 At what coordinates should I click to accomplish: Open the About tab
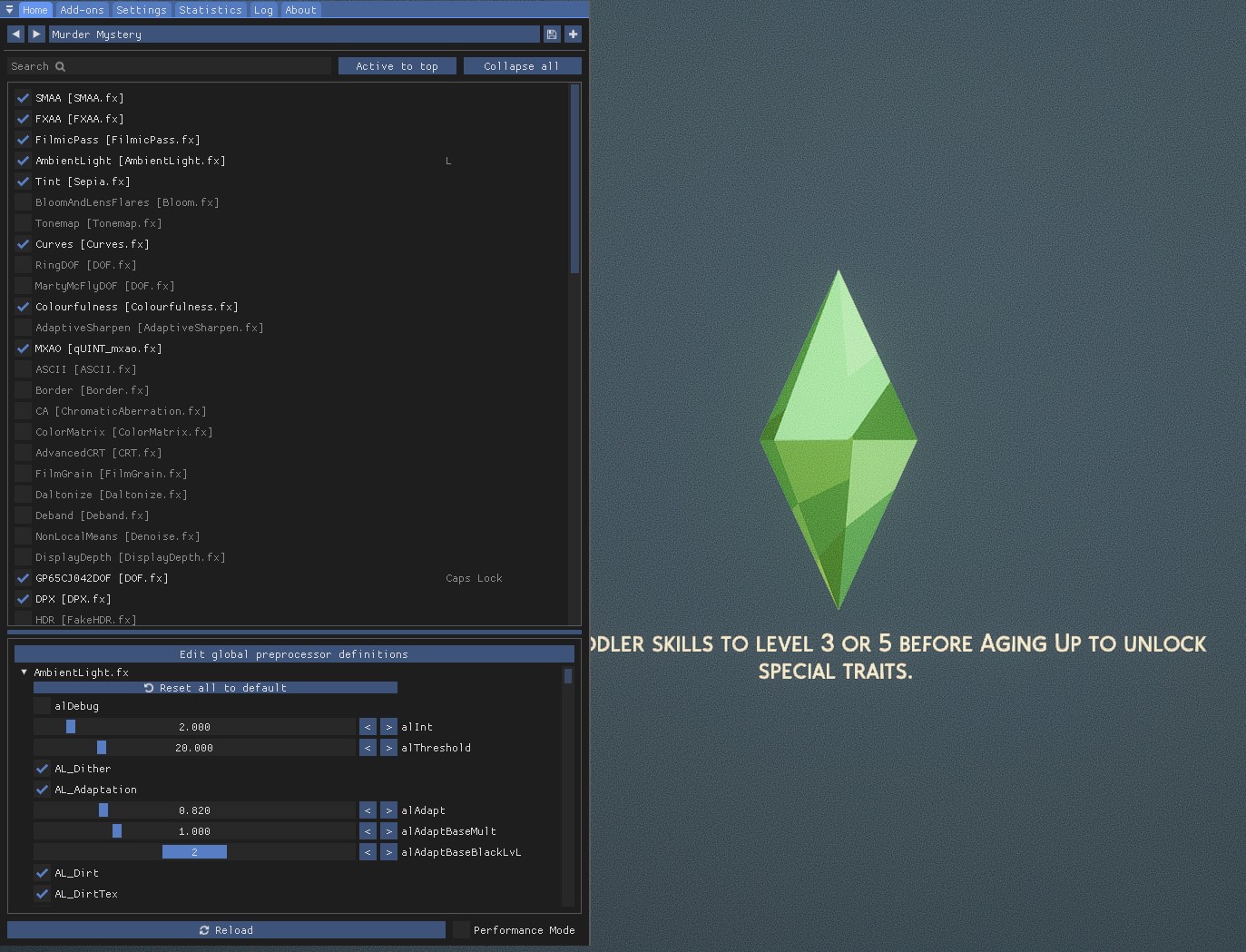[301, 10]
